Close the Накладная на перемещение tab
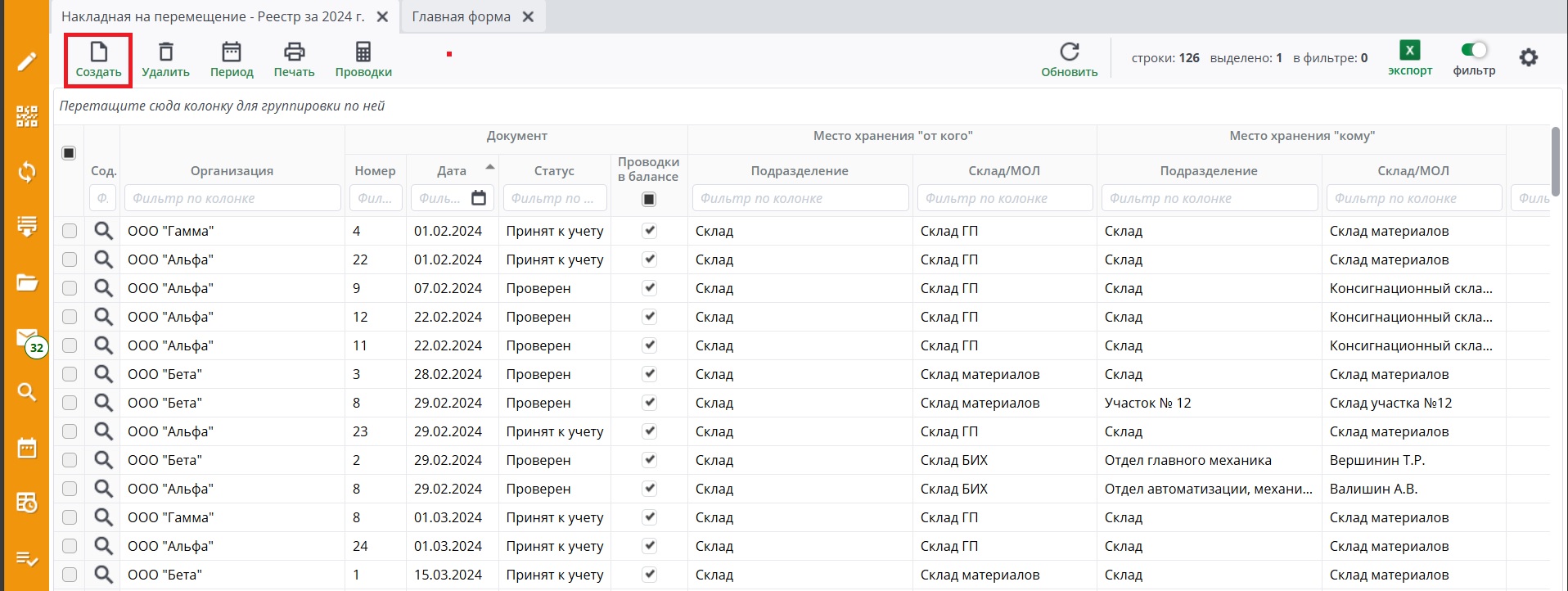Image resolution: width=1568 pixels, height=591 pixels. 382,16
